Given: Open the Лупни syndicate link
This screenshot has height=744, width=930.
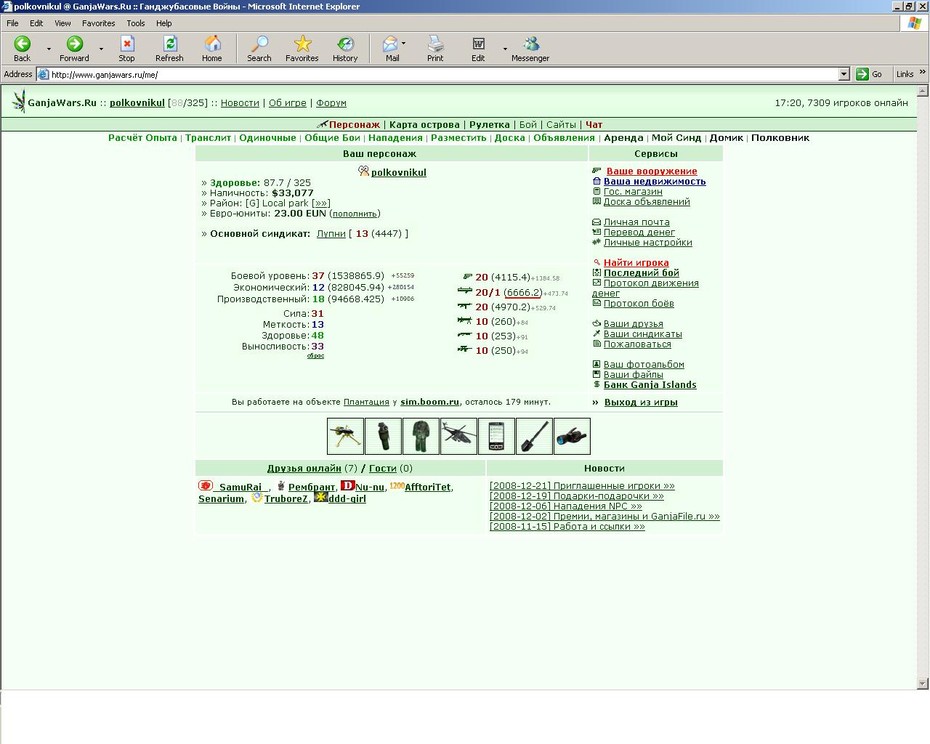Looking at the screenshot, I should coord(331,234).
